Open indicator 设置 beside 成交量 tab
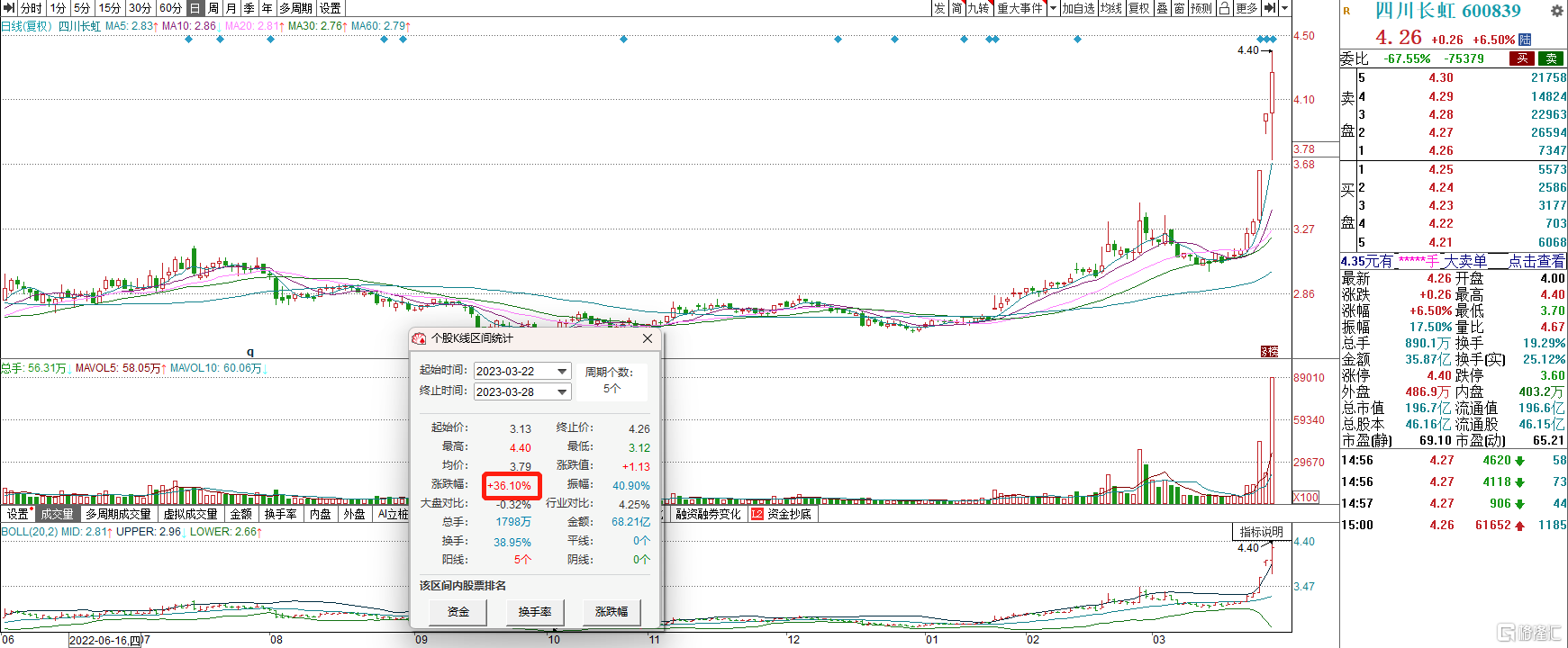This screenshot has height=648, width=1568. tap(18, 514)
